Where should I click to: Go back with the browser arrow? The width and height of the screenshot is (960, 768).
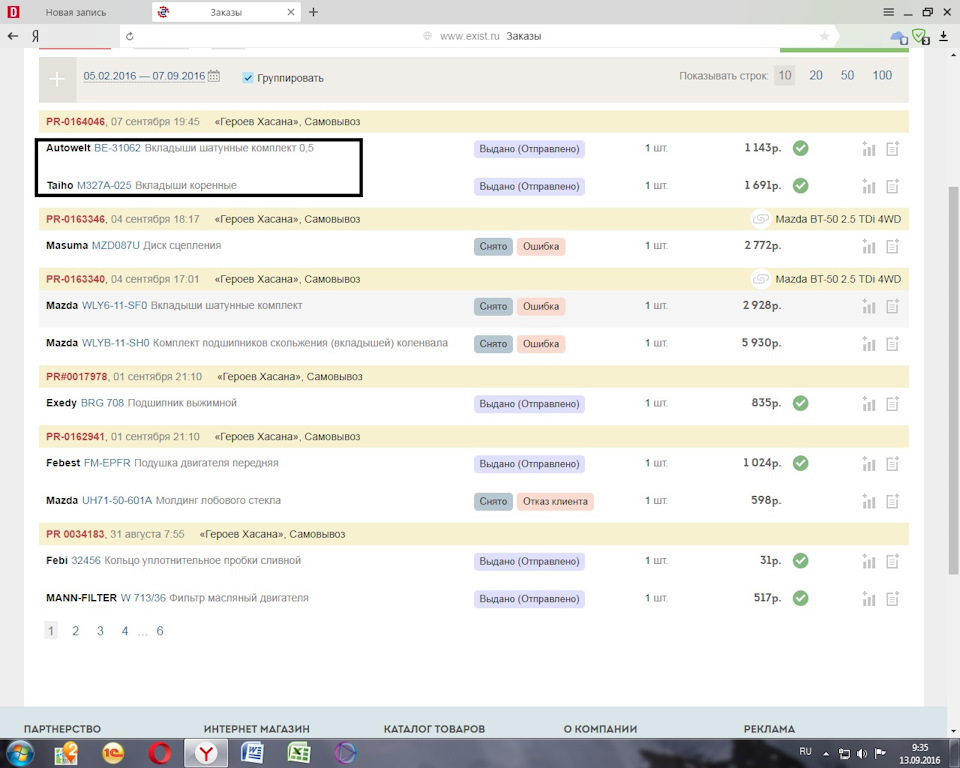(13, 36)
